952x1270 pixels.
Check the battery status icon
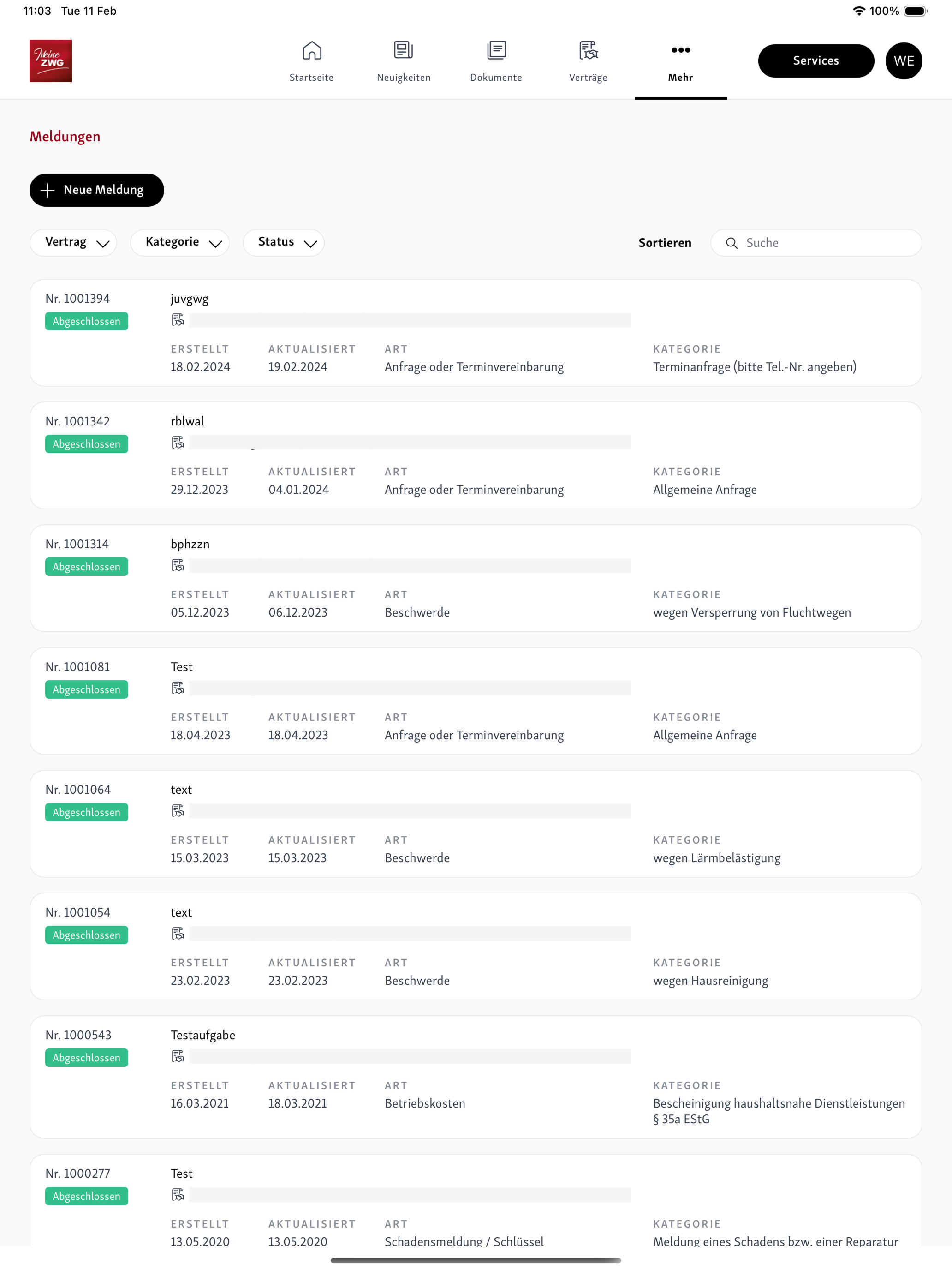coord(915,11)
